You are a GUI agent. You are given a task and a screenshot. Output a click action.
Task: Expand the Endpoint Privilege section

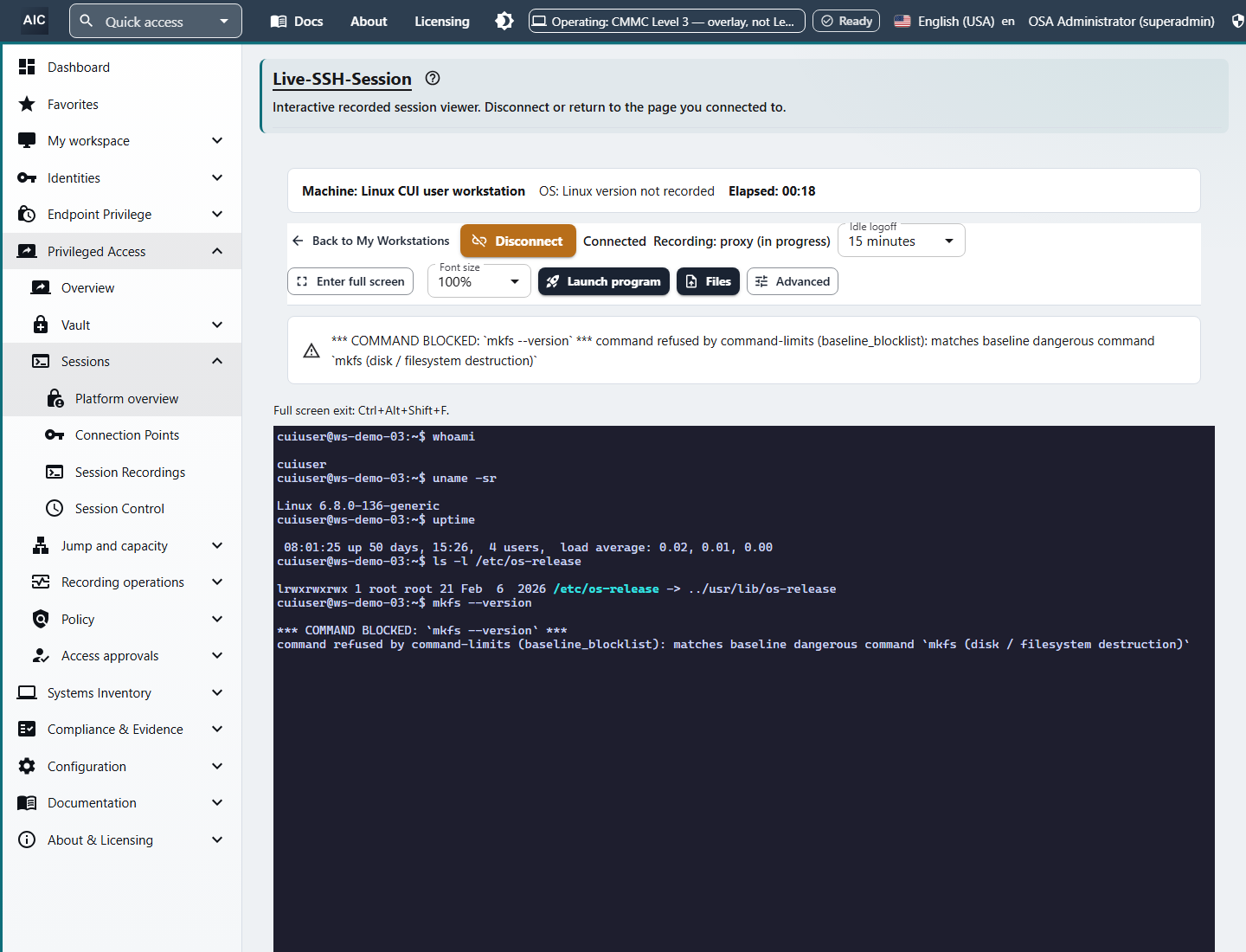click(x=217, y=214)
